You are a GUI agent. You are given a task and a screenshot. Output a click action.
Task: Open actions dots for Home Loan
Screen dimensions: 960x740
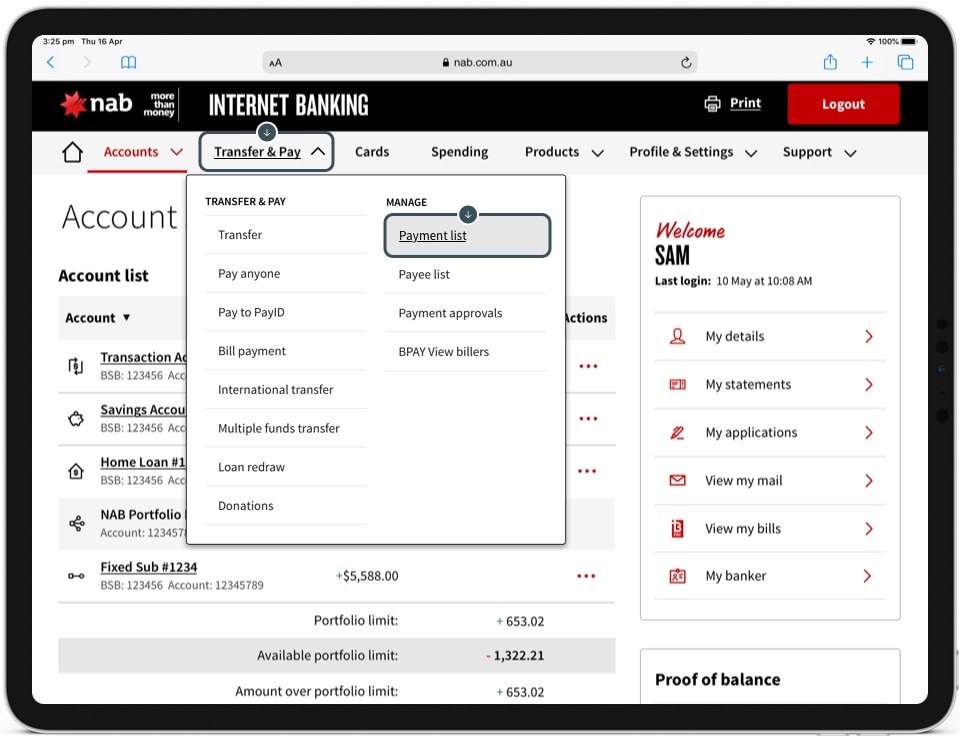[x=587, y=471]
